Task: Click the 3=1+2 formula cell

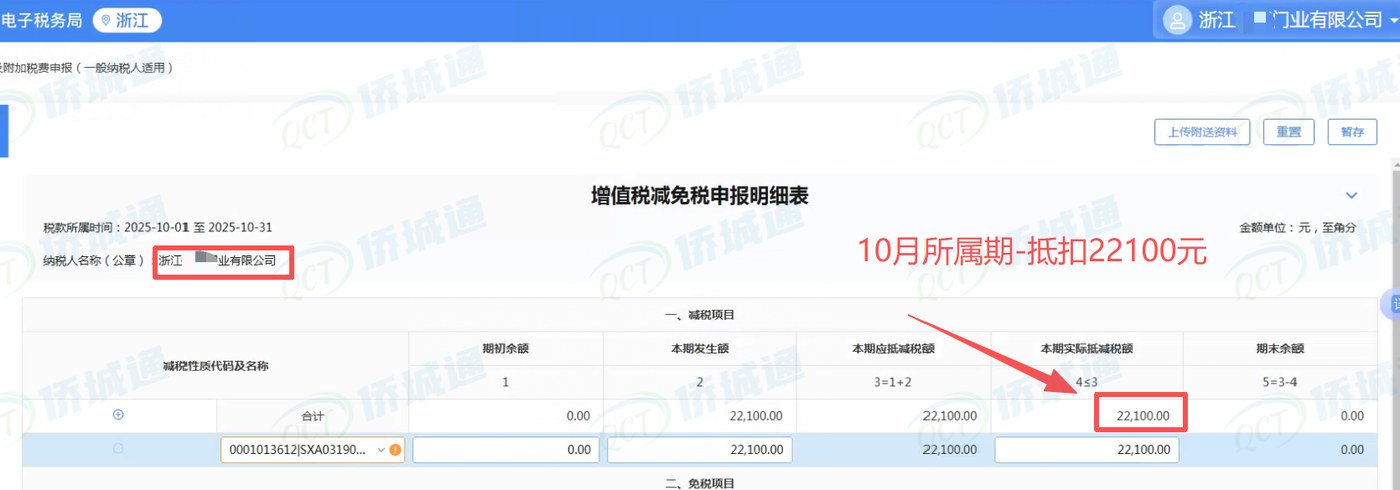Action: [x=894, y=382]
